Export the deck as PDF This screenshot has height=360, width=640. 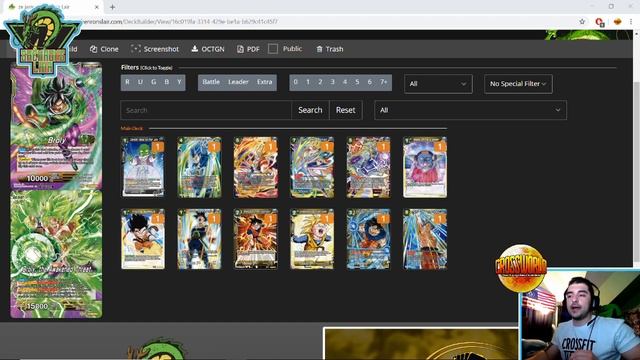click(248, 49)
